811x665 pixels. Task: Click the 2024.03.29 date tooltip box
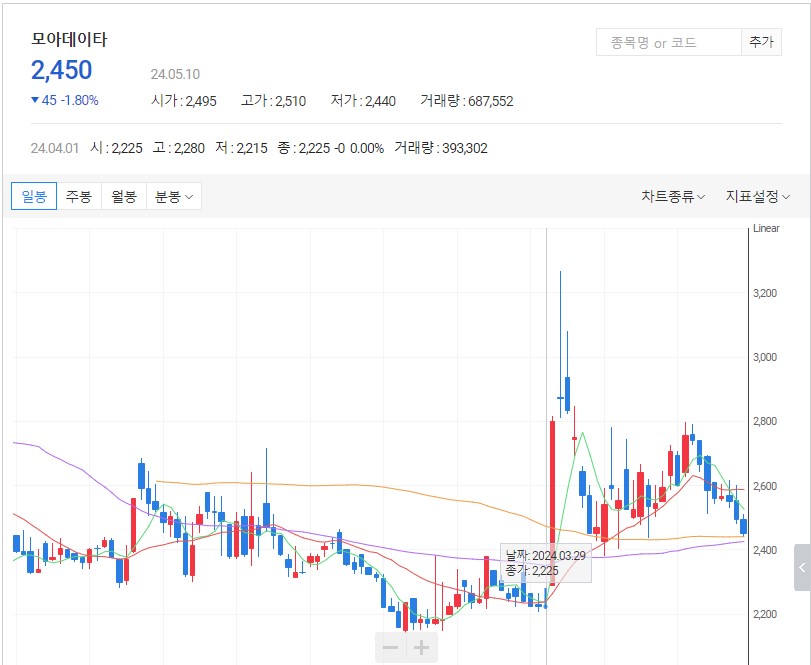(545, 563)
